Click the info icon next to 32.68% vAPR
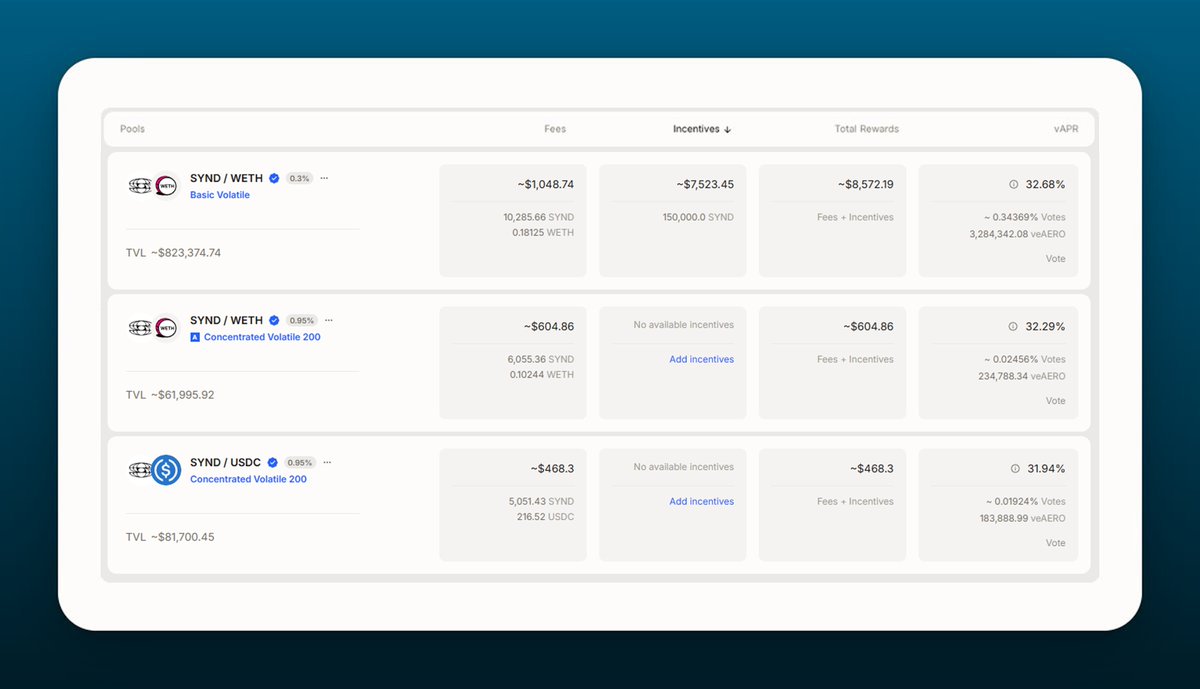This screenshot has height=689, width=1200. (x=1013, y=185)
